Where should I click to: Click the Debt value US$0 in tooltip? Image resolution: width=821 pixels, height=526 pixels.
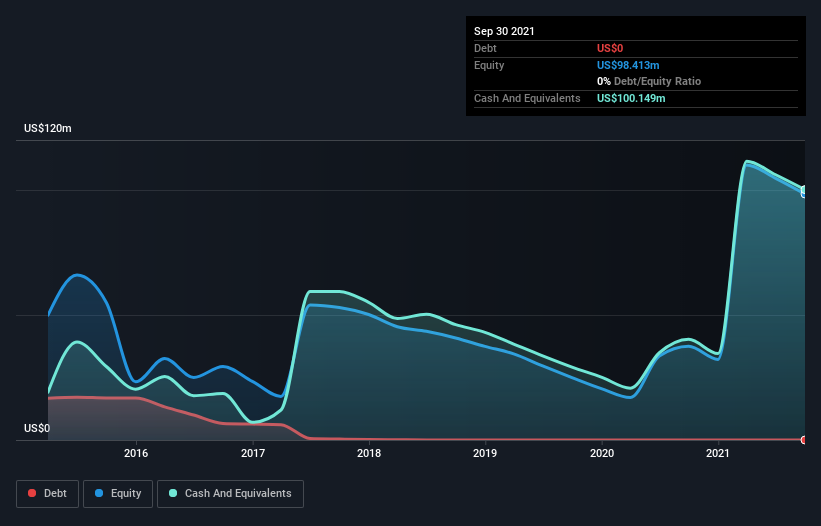[x=610, y=48]
